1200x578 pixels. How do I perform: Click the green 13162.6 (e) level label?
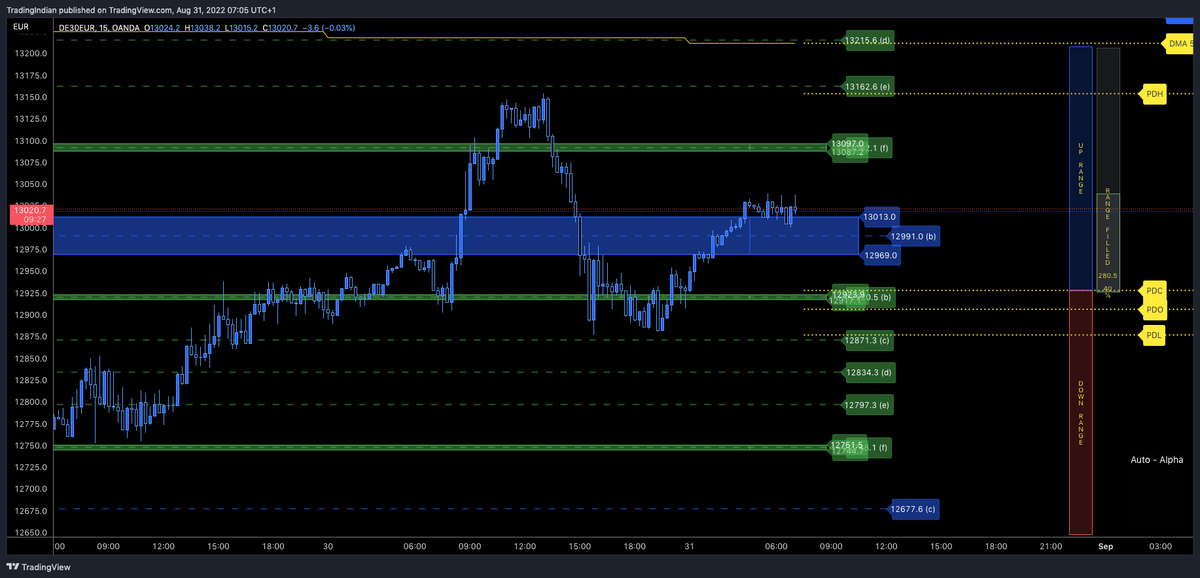[x=869, y=87]
